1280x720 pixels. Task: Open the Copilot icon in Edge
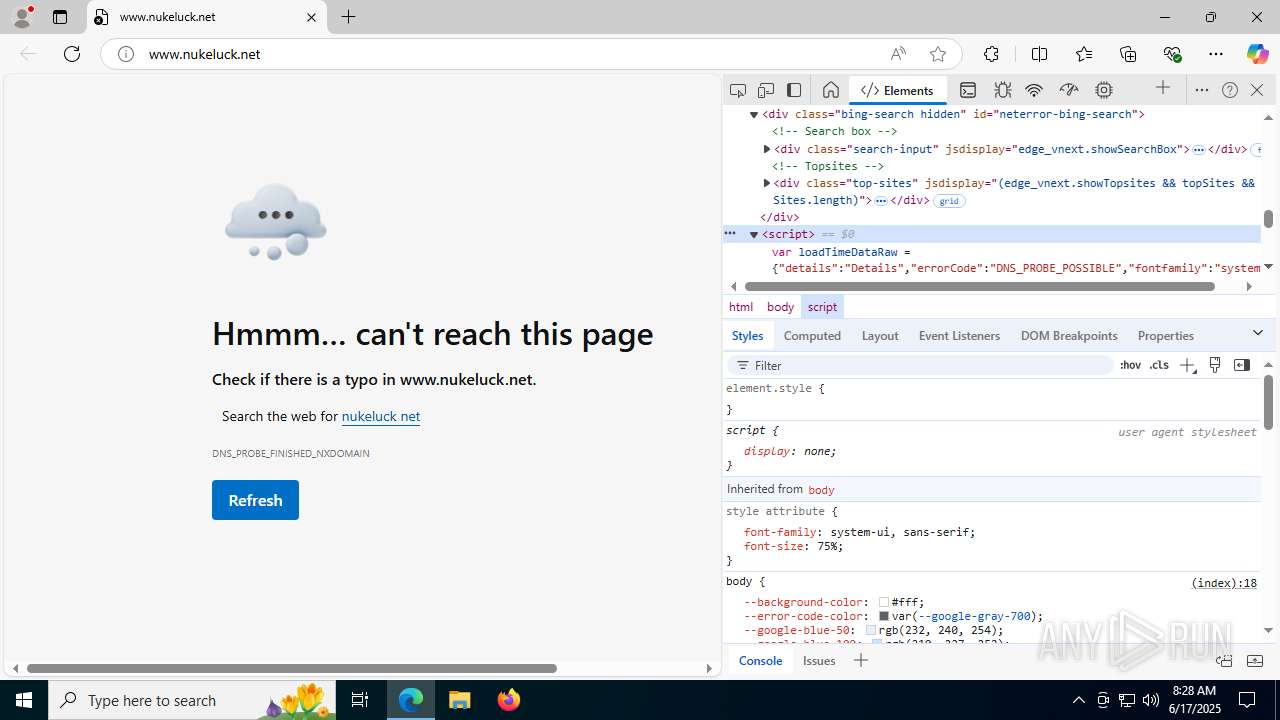(x=1257, y=54)
